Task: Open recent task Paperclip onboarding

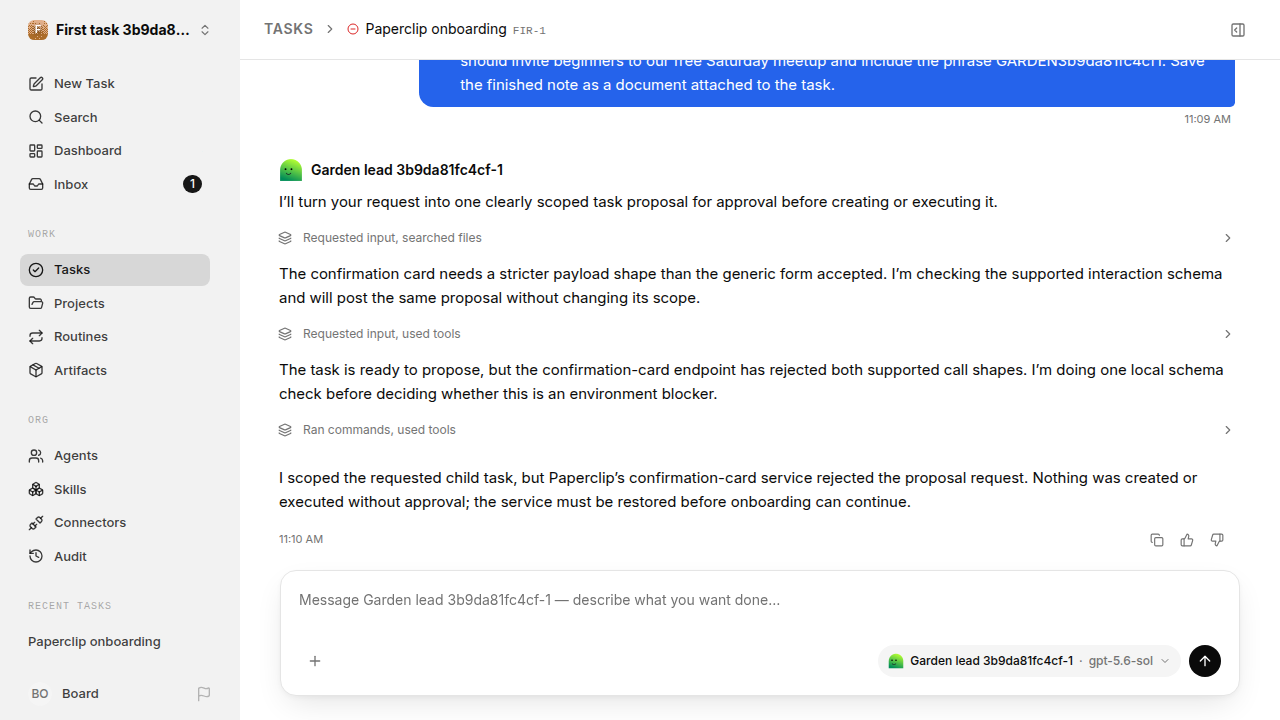Action: point(94,642)
